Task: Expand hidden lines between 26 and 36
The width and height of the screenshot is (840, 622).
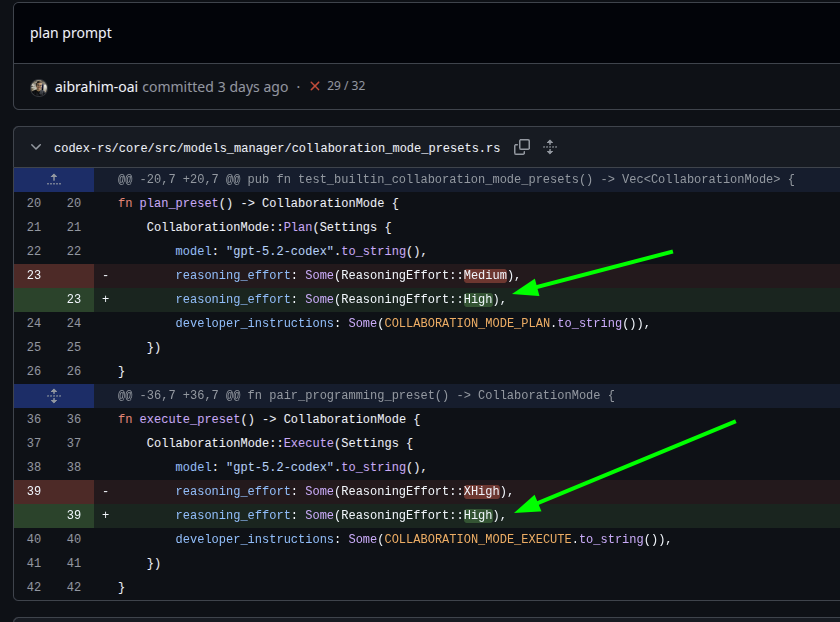Action: coord(54,395)
